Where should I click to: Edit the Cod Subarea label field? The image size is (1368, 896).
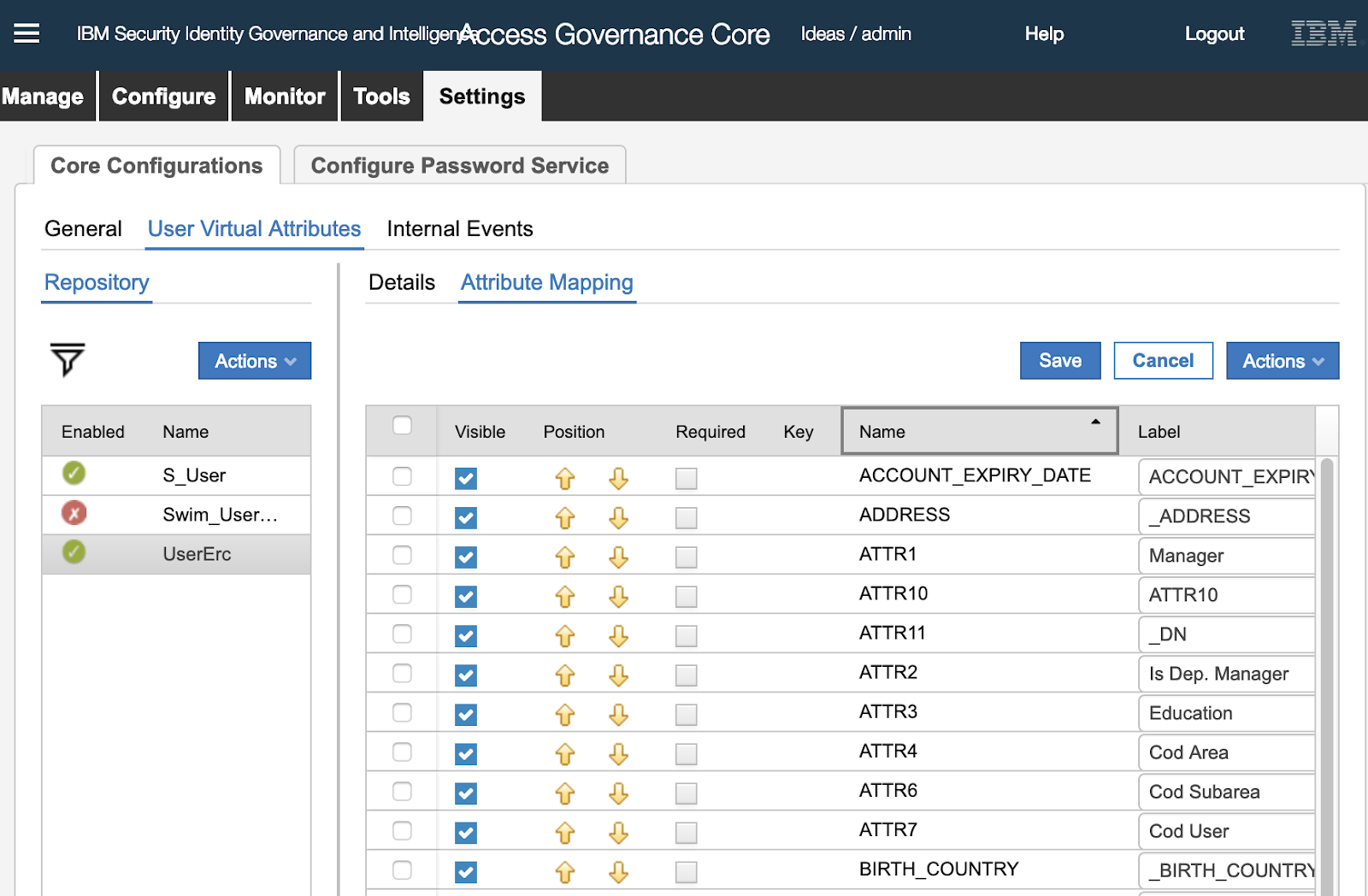coord(1227,792)
